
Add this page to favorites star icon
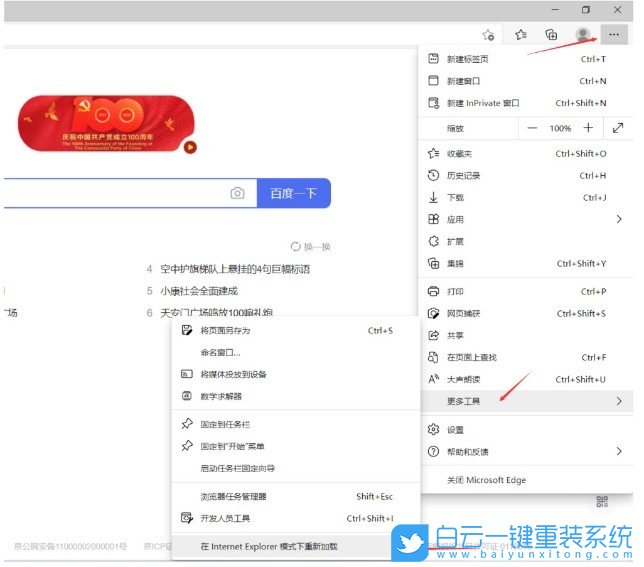pos(488,35)
